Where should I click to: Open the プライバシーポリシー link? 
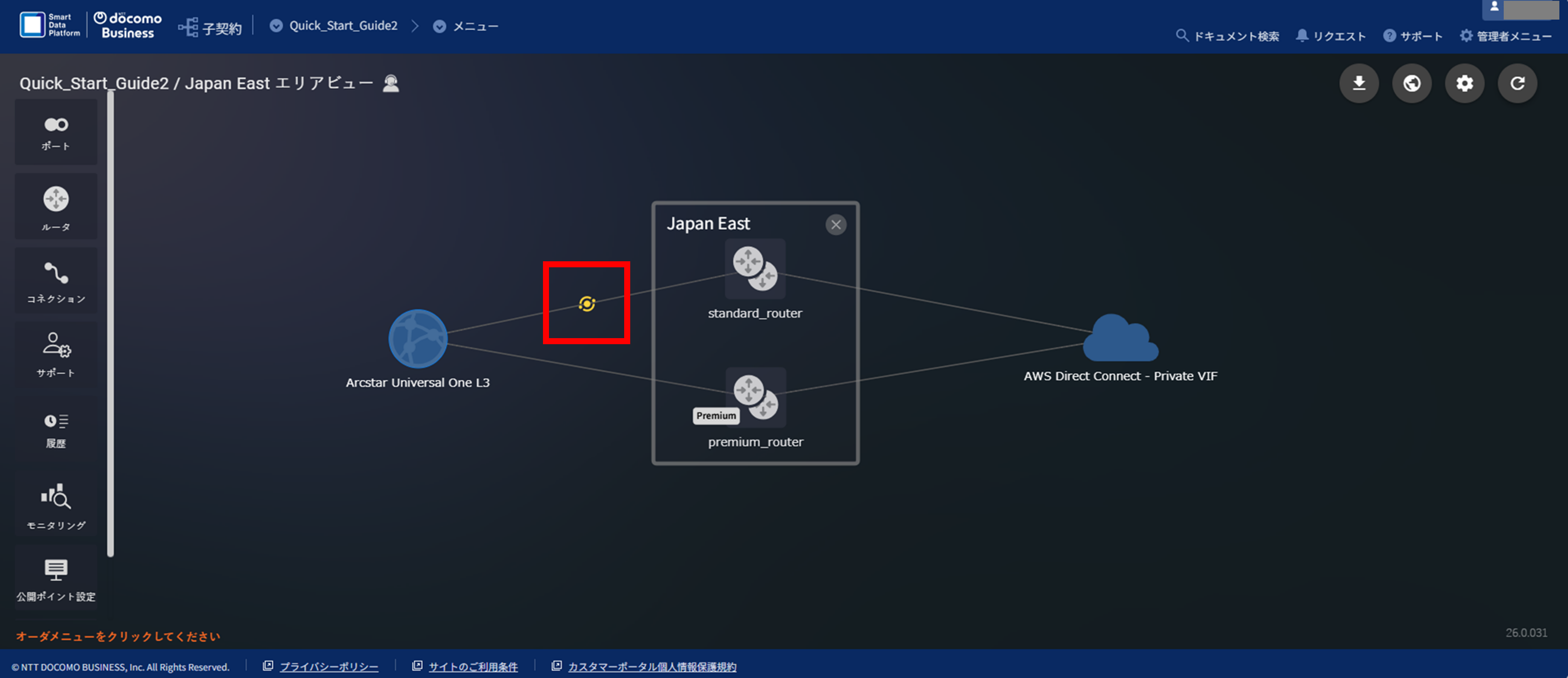[329, 666]
